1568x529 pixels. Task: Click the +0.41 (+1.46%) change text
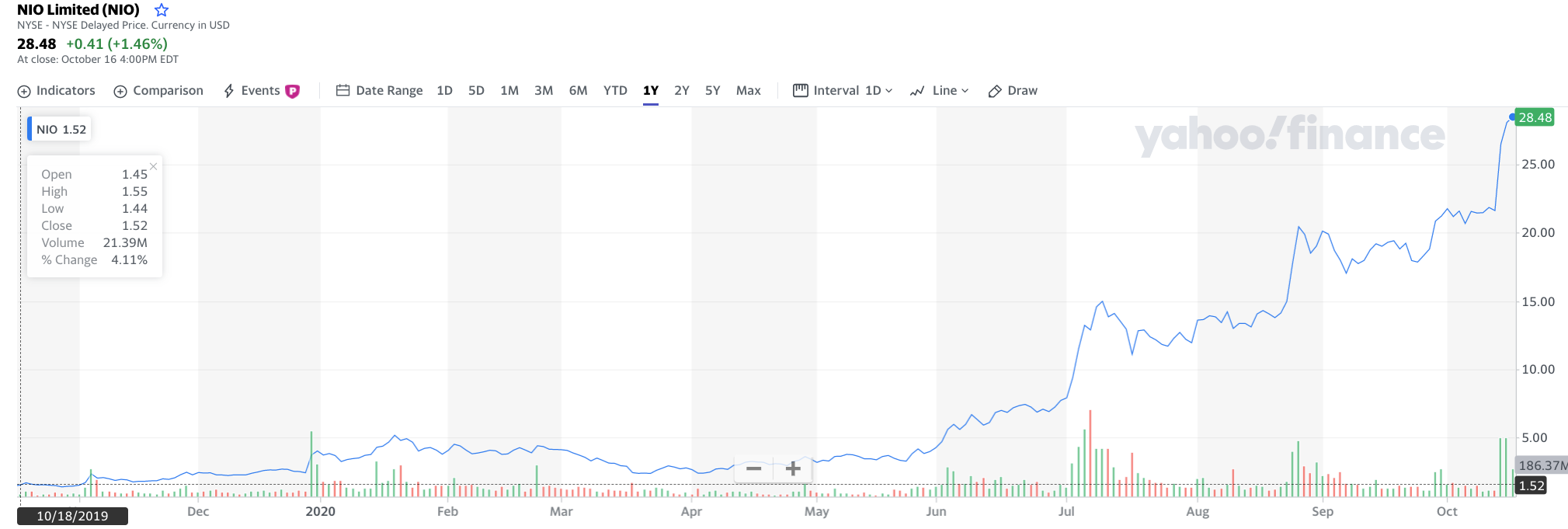[116, 44]
